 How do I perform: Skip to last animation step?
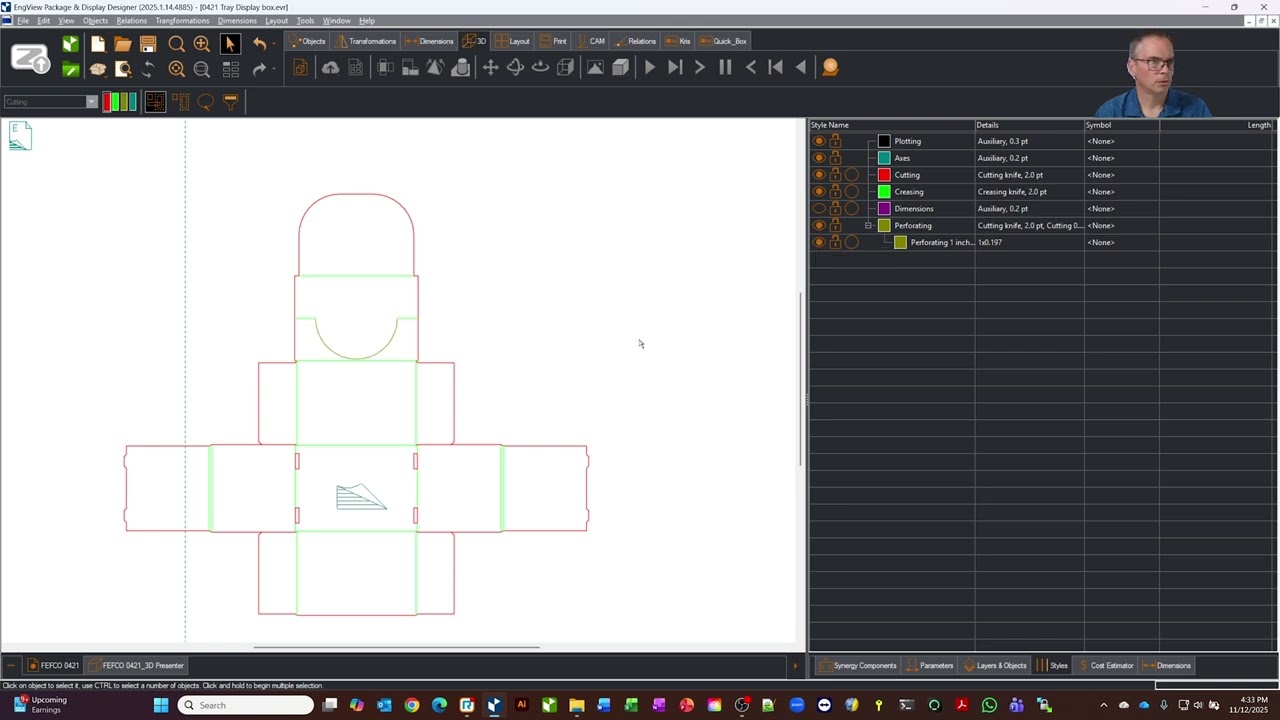[x=675, y=68]
